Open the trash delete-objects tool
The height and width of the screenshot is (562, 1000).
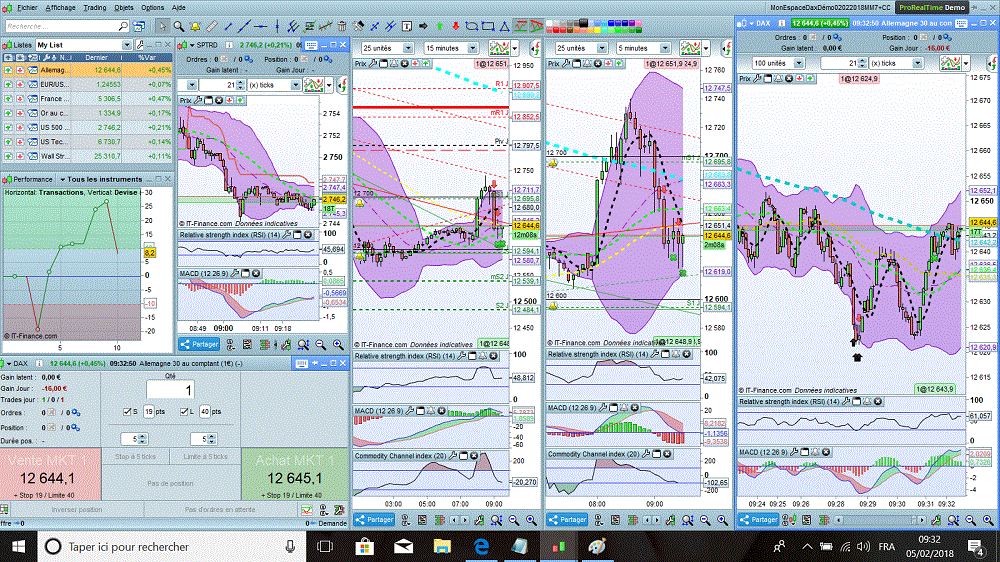point(342,26)
